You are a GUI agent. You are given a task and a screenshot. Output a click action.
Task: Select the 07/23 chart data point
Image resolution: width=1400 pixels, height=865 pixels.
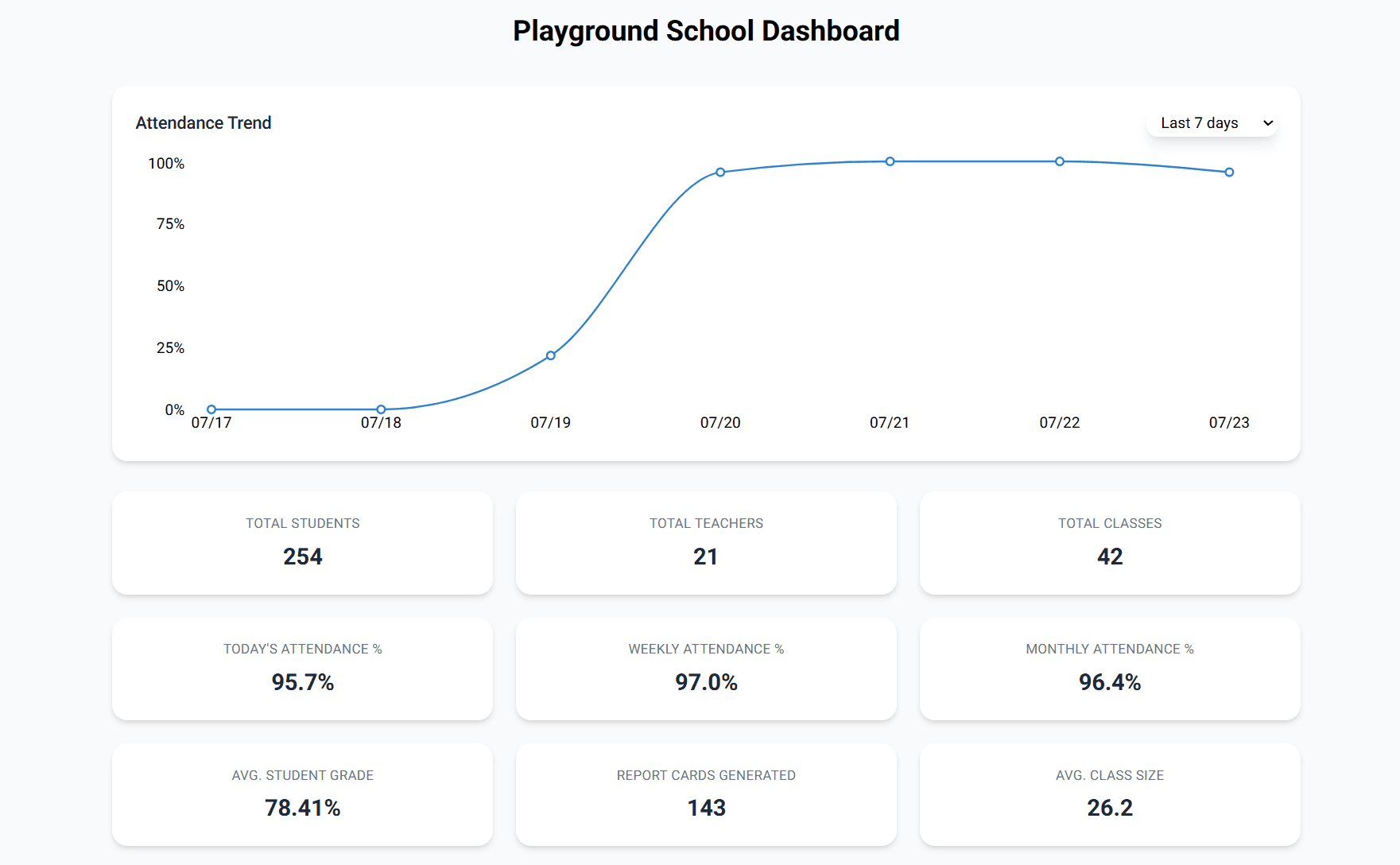(x=1229, y=173)
